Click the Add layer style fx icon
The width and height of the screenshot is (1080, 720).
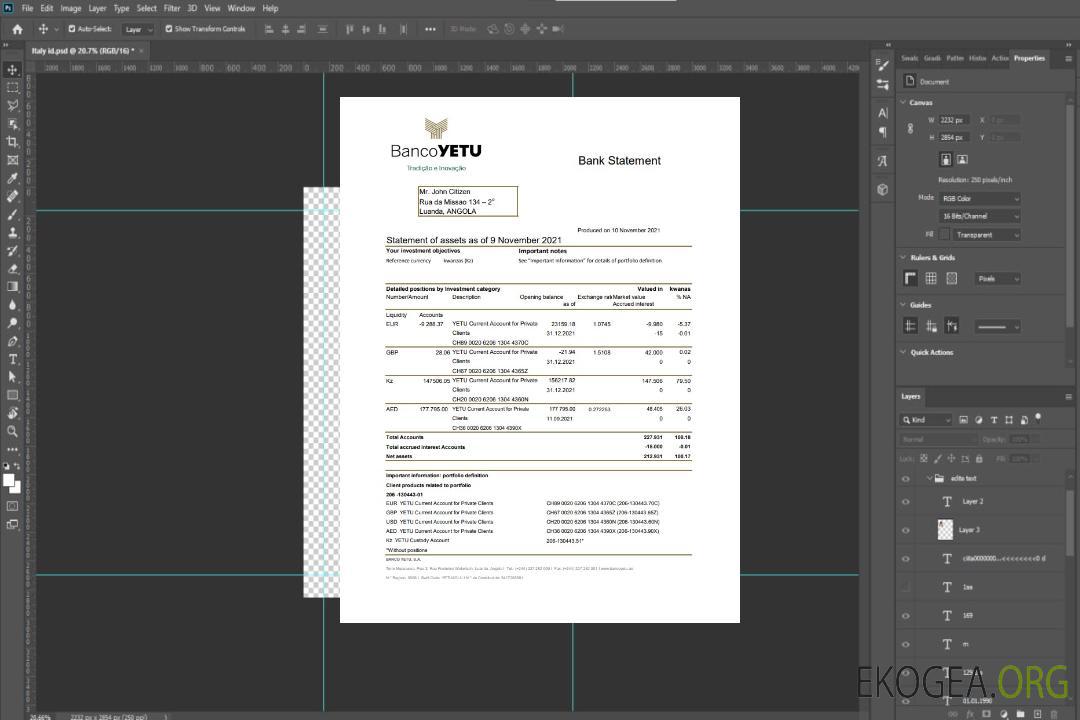coord(970,714)
